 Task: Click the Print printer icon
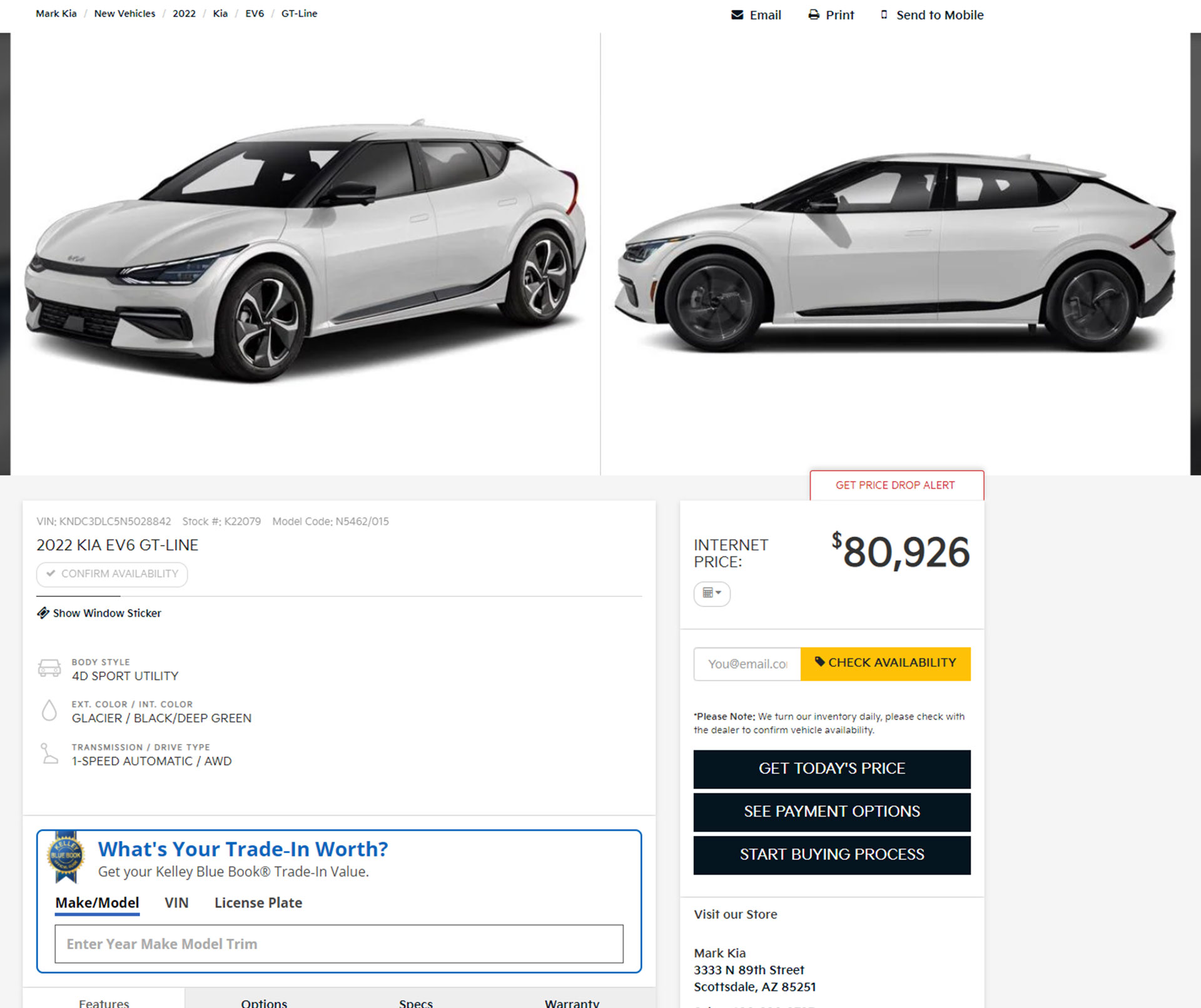click(813, 14)
